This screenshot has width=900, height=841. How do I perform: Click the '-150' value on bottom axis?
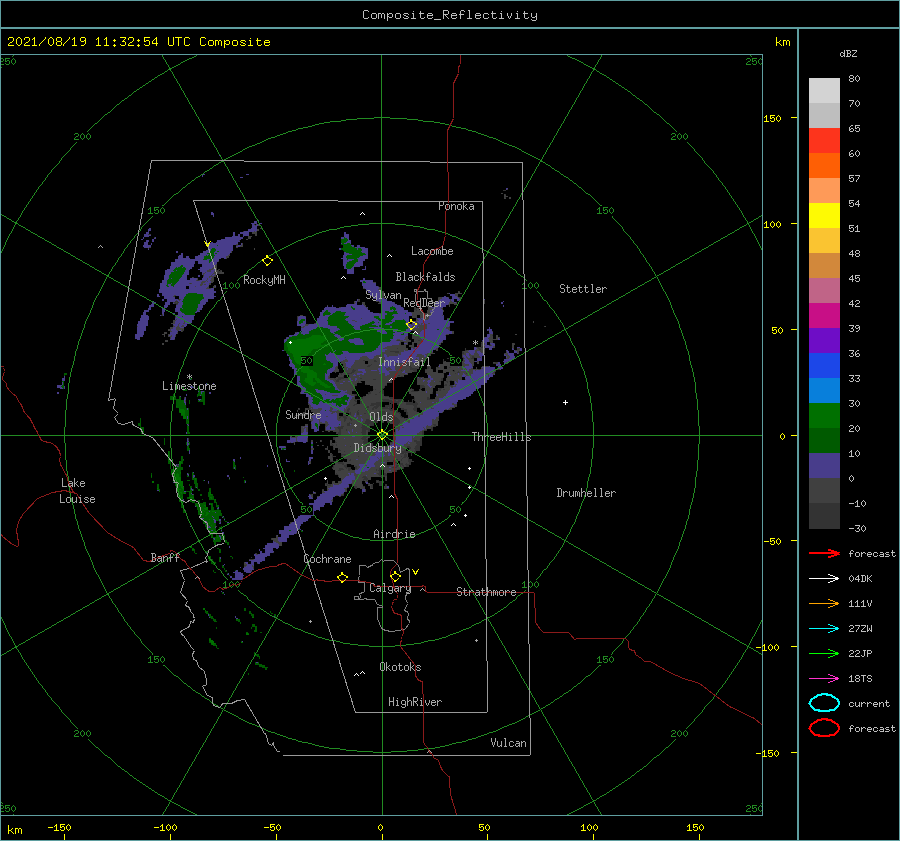(x=59, y=827)
